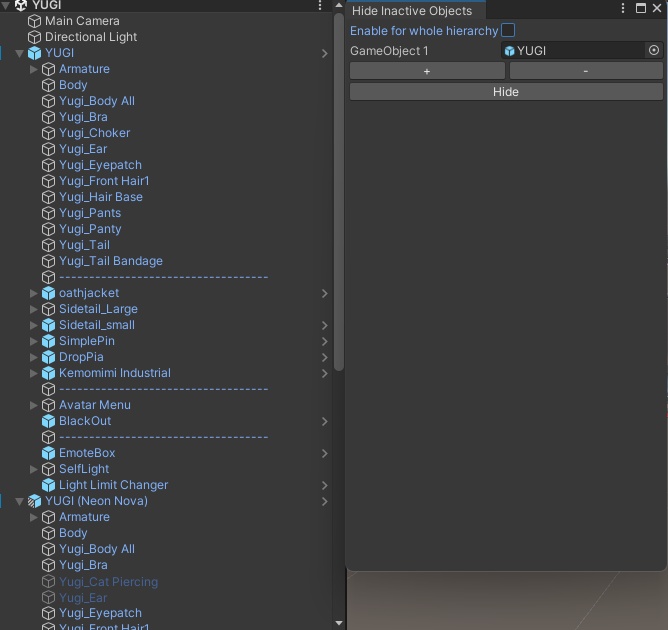Viewport: 668px width, 630px height.
Task: Click the Light Limit Changer prefab icon
Action: tap(48, 485)
